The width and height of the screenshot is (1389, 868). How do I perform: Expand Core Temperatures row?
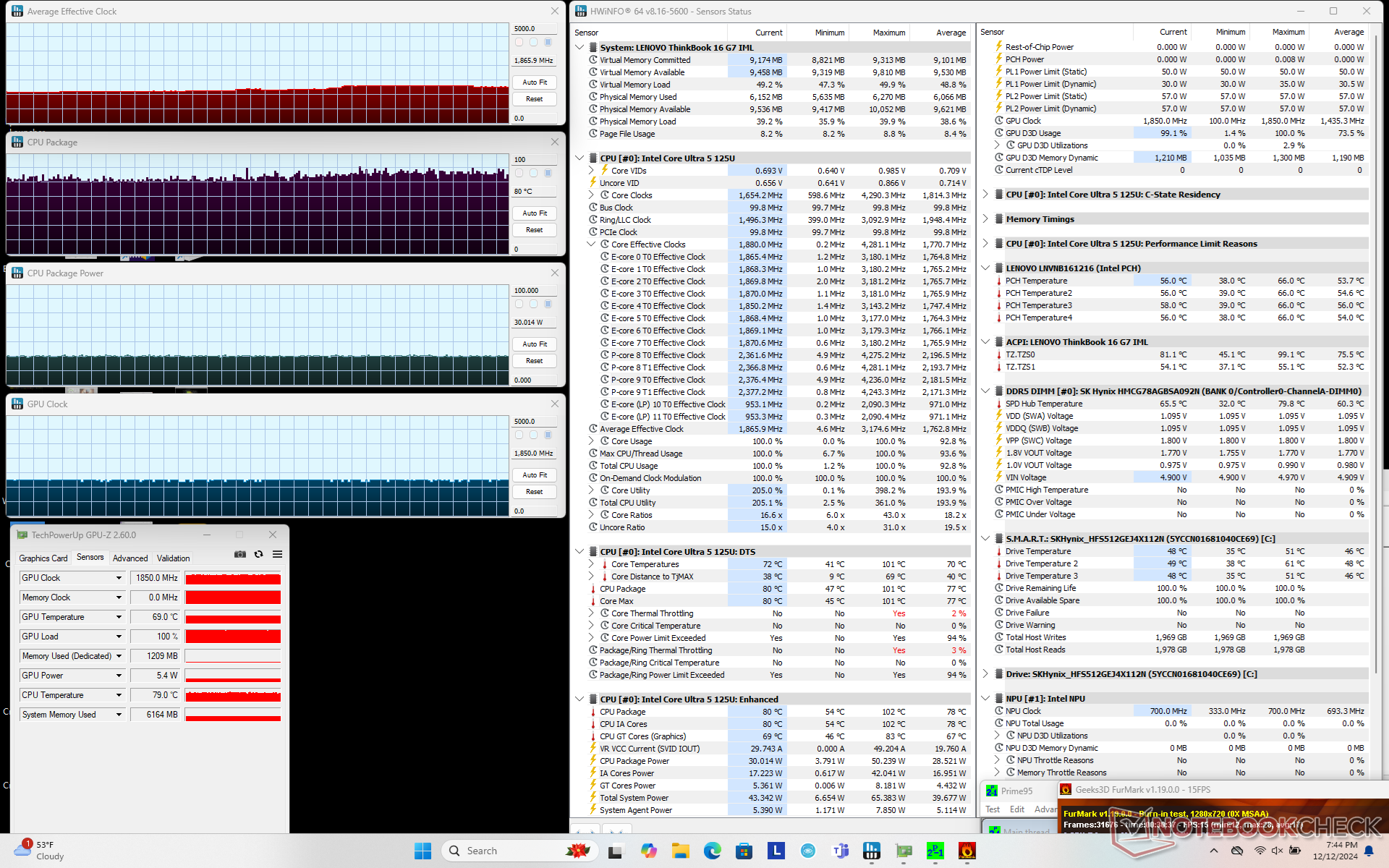(591, 564)
